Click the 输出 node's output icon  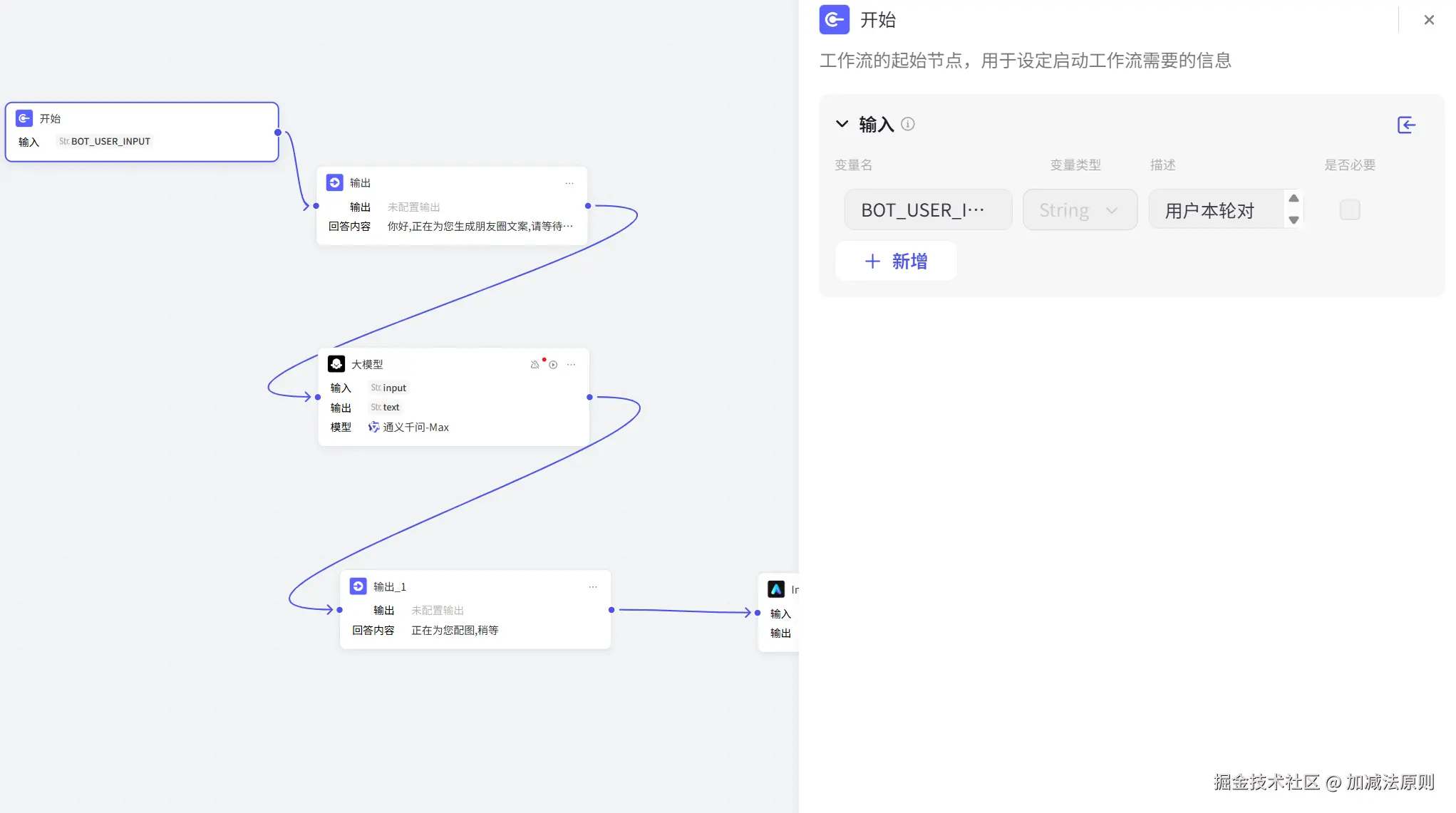334,182
